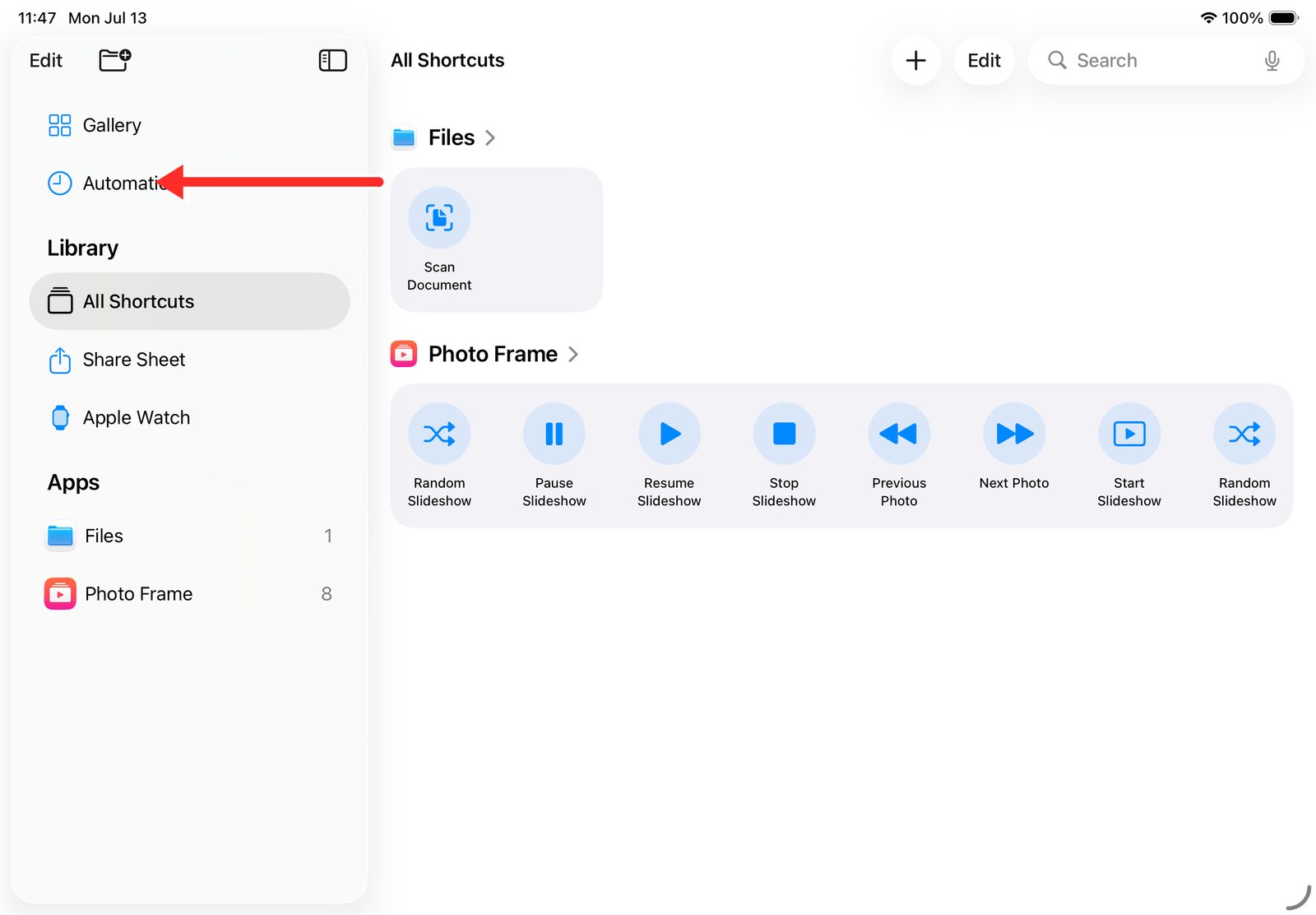
Task: Click the Share Sheet upload icon
Action: tap(60, 360)
